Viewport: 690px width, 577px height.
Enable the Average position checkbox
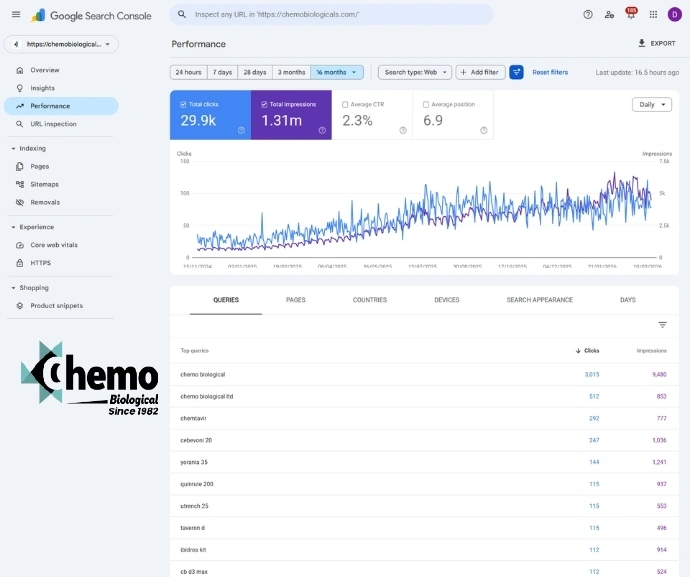point(426,104)
